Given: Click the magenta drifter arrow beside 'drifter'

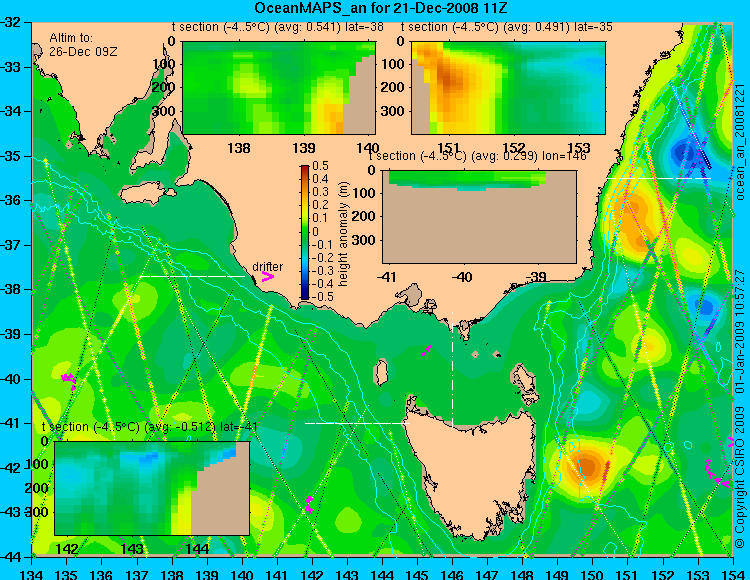Looking at the screenshot, I should [x=267, y=277].
